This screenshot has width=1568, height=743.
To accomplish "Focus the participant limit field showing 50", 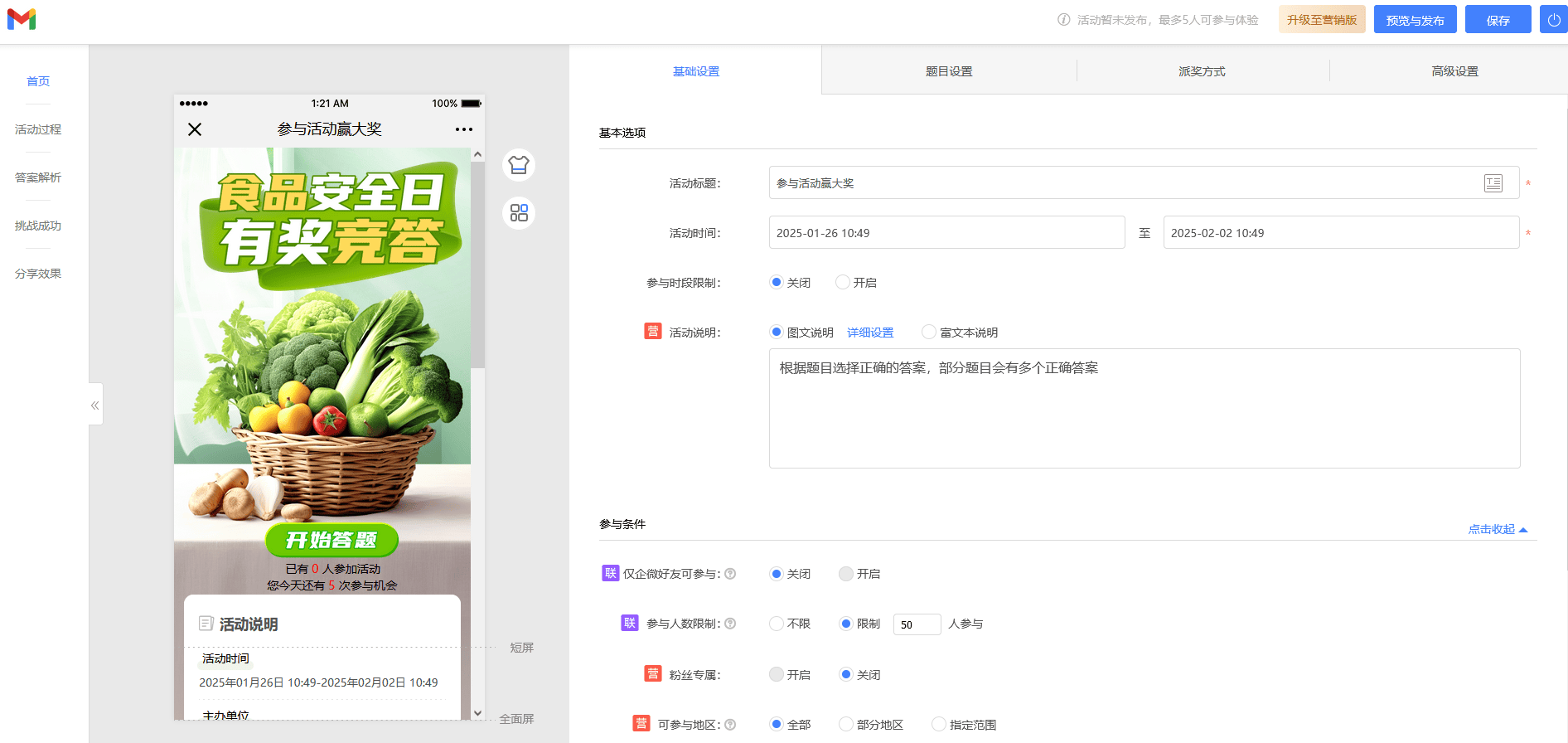I will [917, 624].
